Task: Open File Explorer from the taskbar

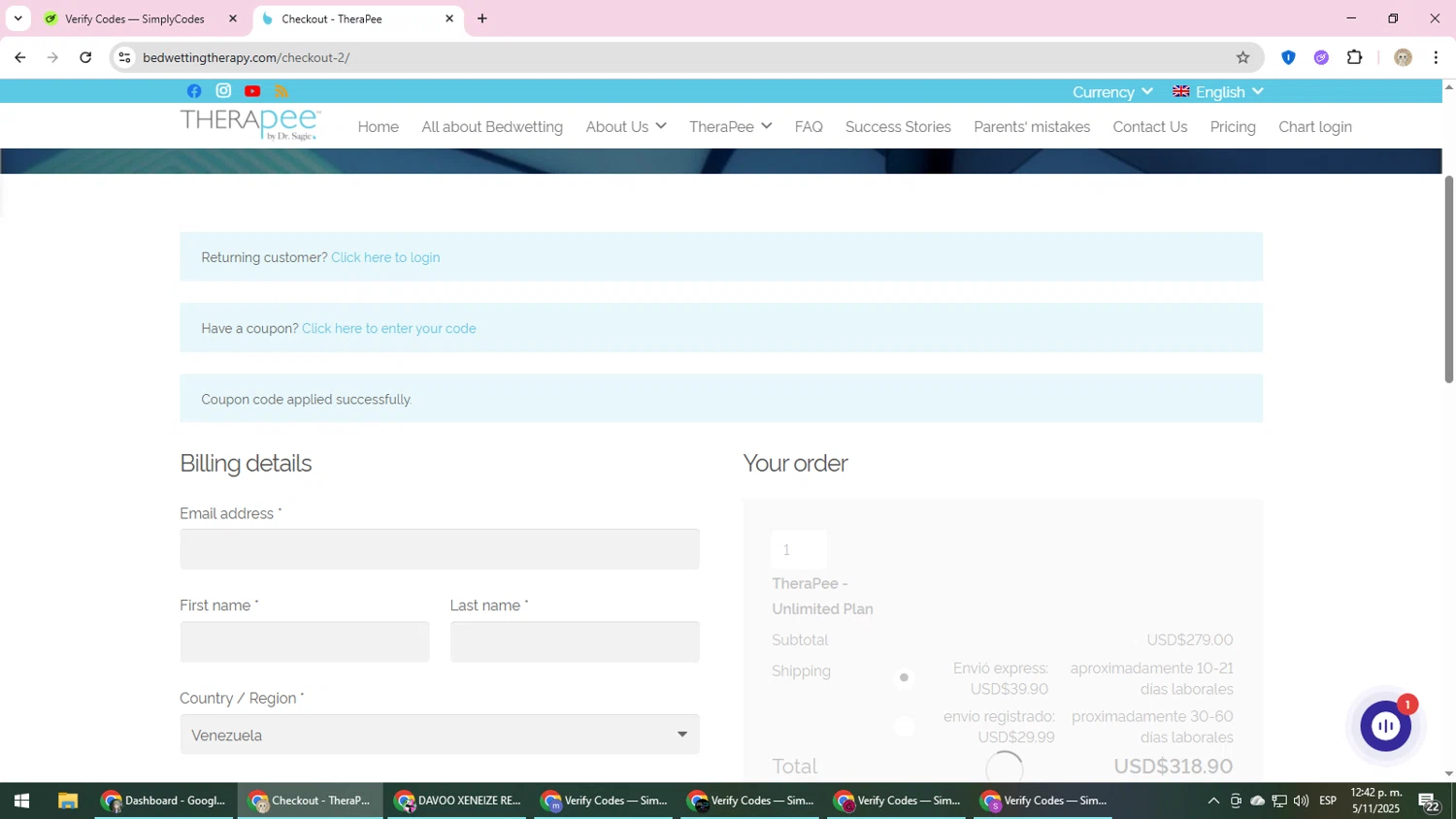Action: 67,801
